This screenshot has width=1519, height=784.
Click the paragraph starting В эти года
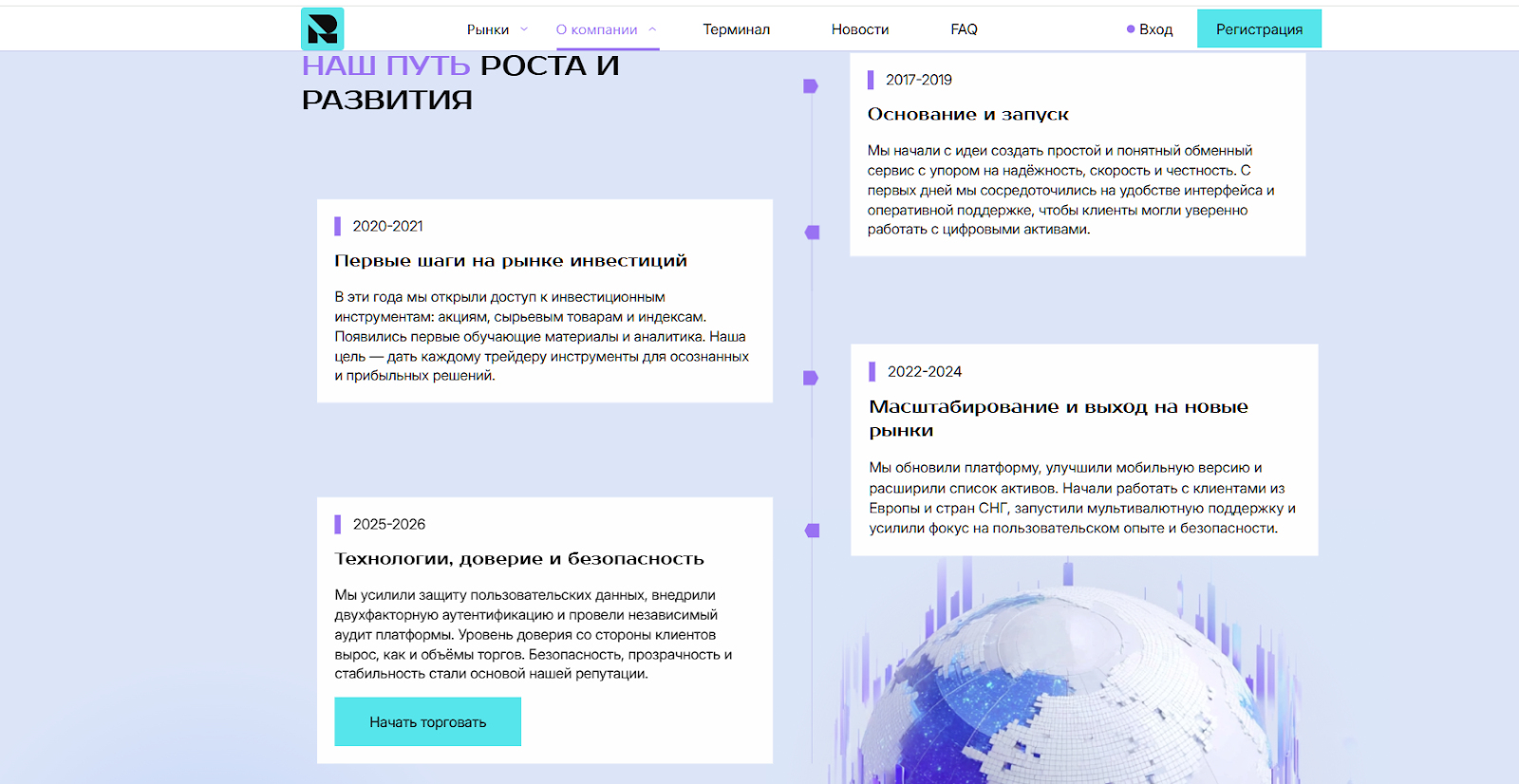542,336
